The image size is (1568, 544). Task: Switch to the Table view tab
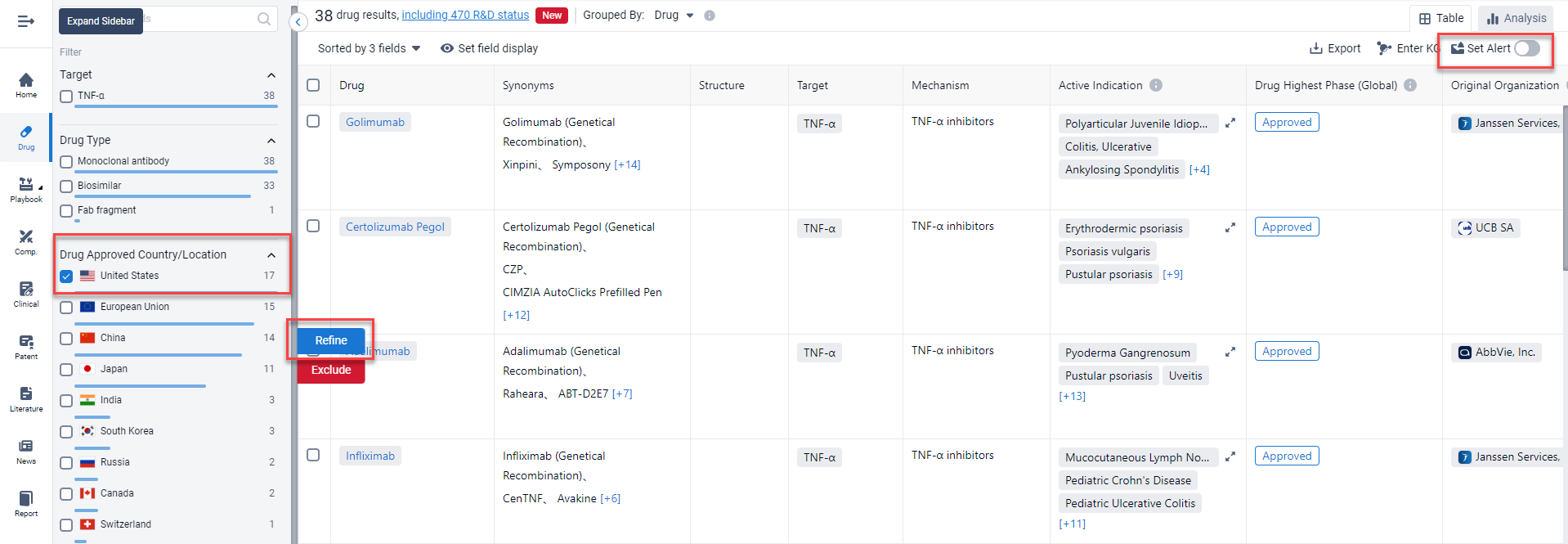click(1441, 18)
